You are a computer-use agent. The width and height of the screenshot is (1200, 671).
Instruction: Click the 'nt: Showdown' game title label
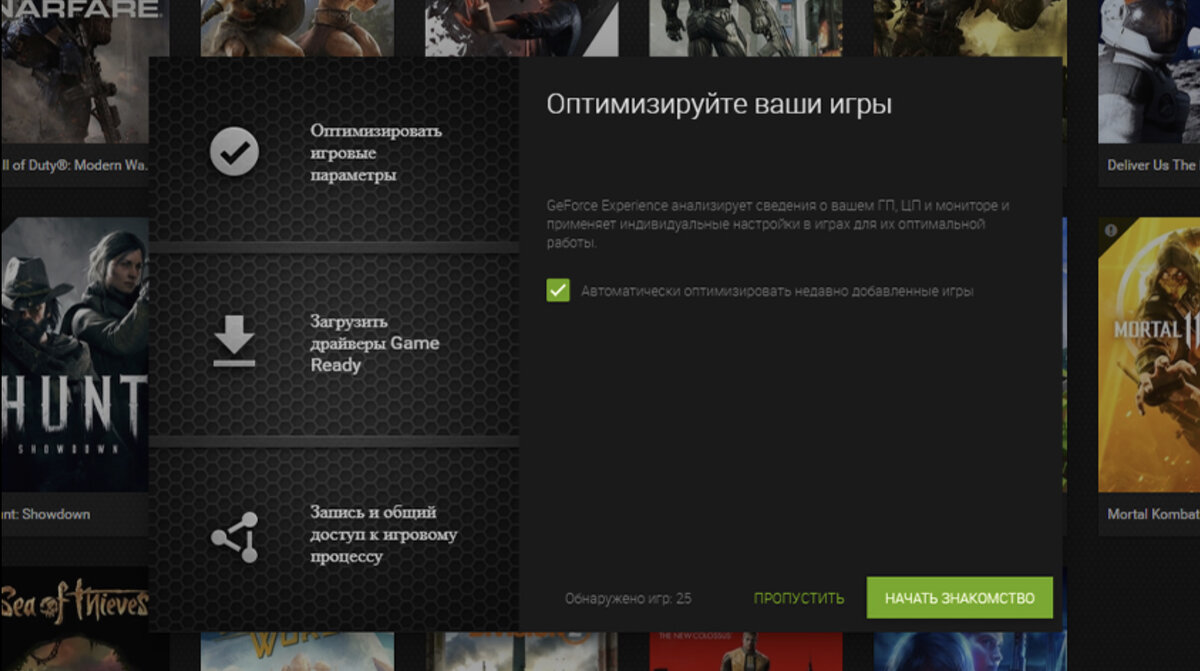46,514
